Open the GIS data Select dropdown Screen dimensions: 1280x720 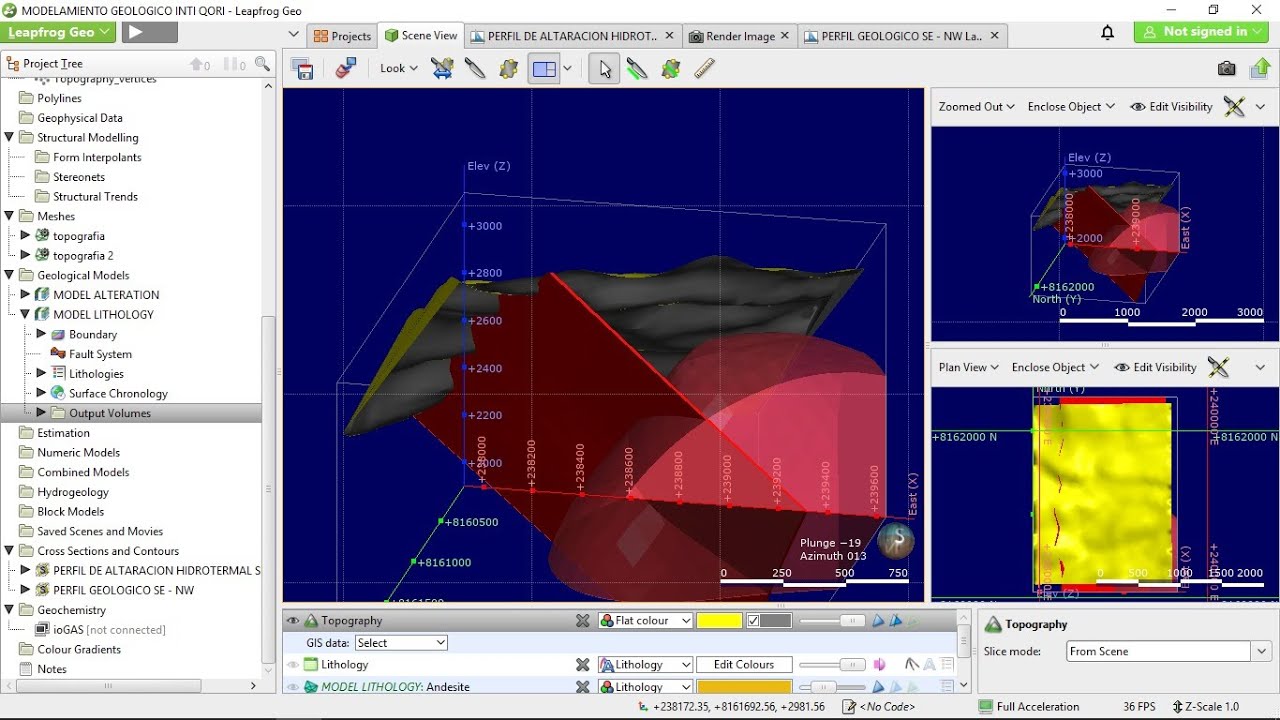tap(401, 643)
